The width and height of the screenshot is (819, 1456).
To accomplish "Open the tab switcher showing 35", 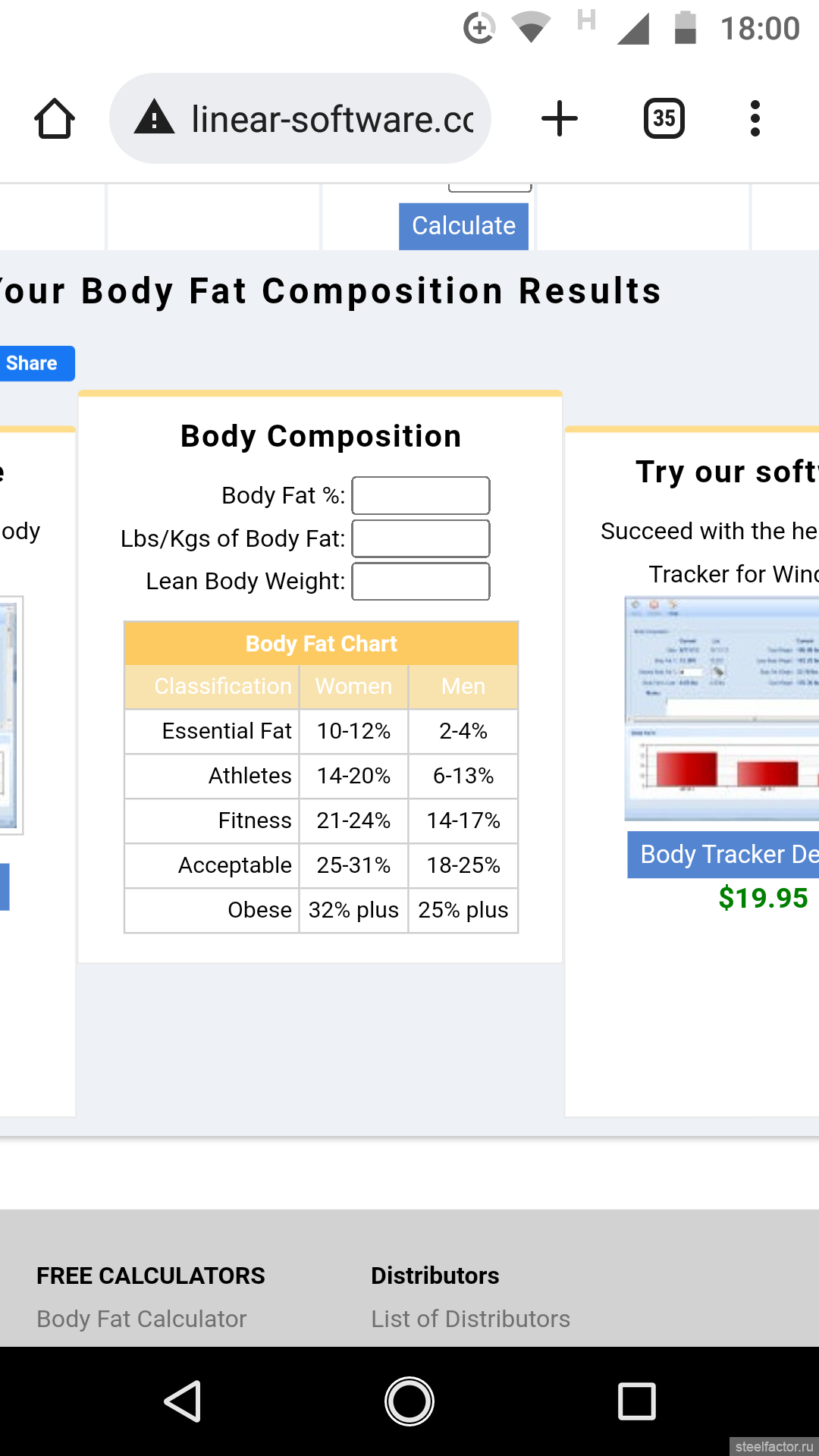I will tap(664, 119).
